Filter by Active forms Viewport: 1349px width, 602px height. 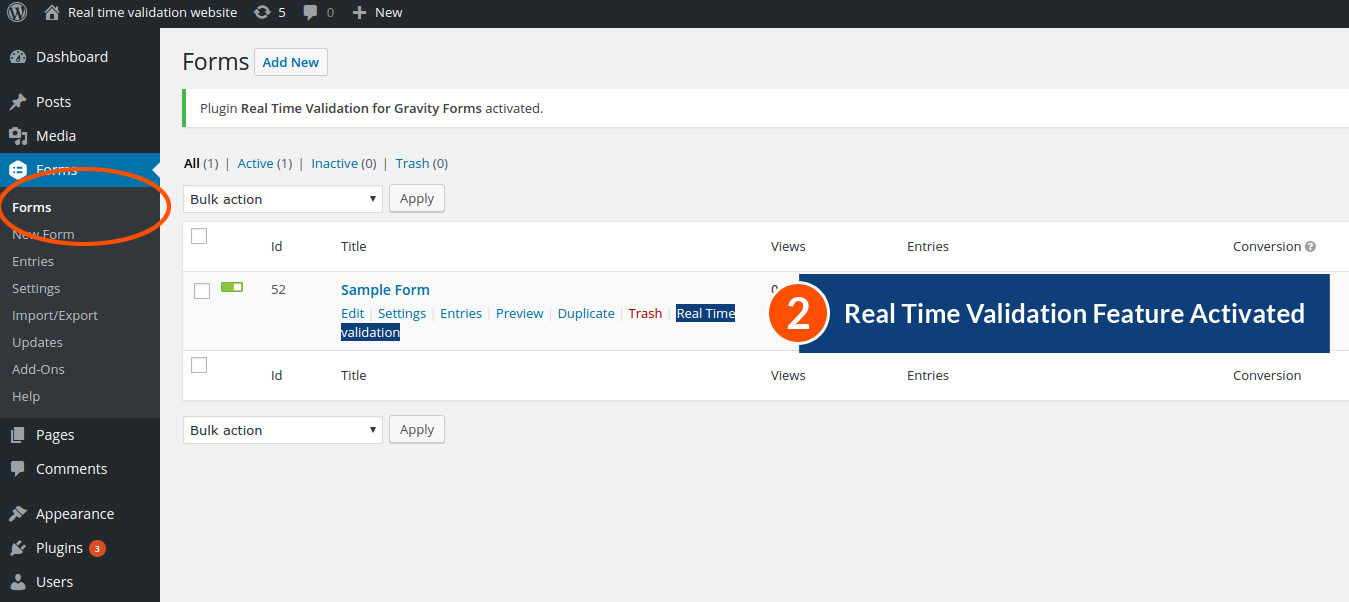tap(255, 163)
